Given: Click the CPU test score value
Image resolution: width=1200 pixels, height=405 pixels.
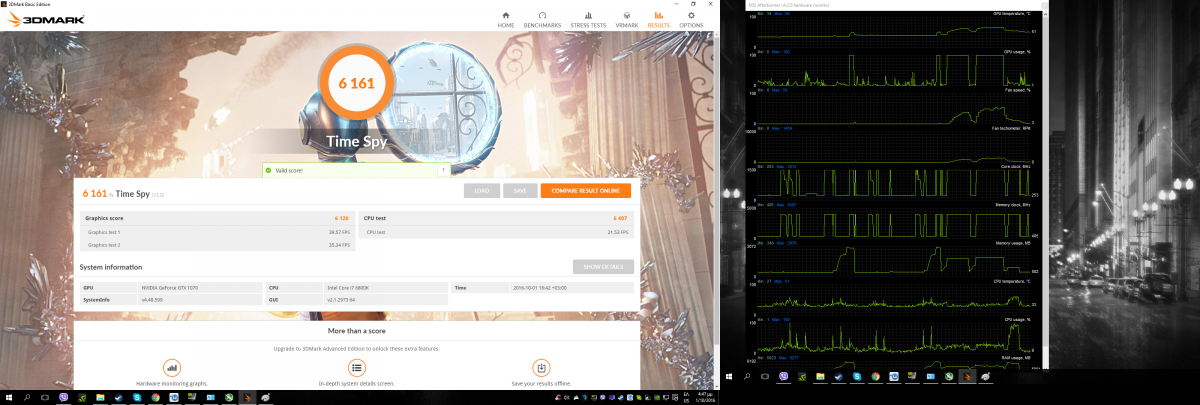Looking at the screenshot, I should coord(619,217).
